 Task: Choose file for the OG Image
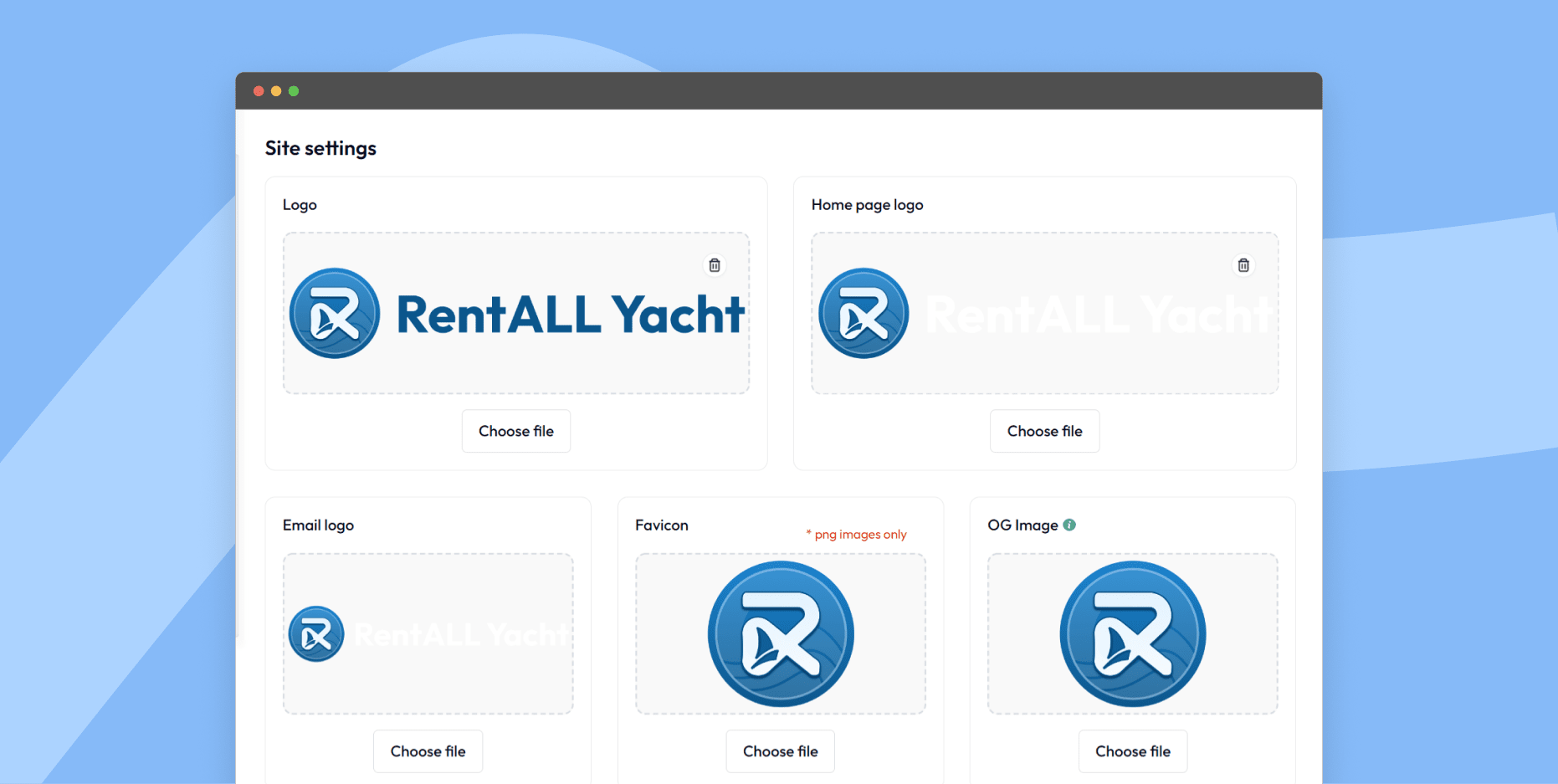click(1133, 751)
